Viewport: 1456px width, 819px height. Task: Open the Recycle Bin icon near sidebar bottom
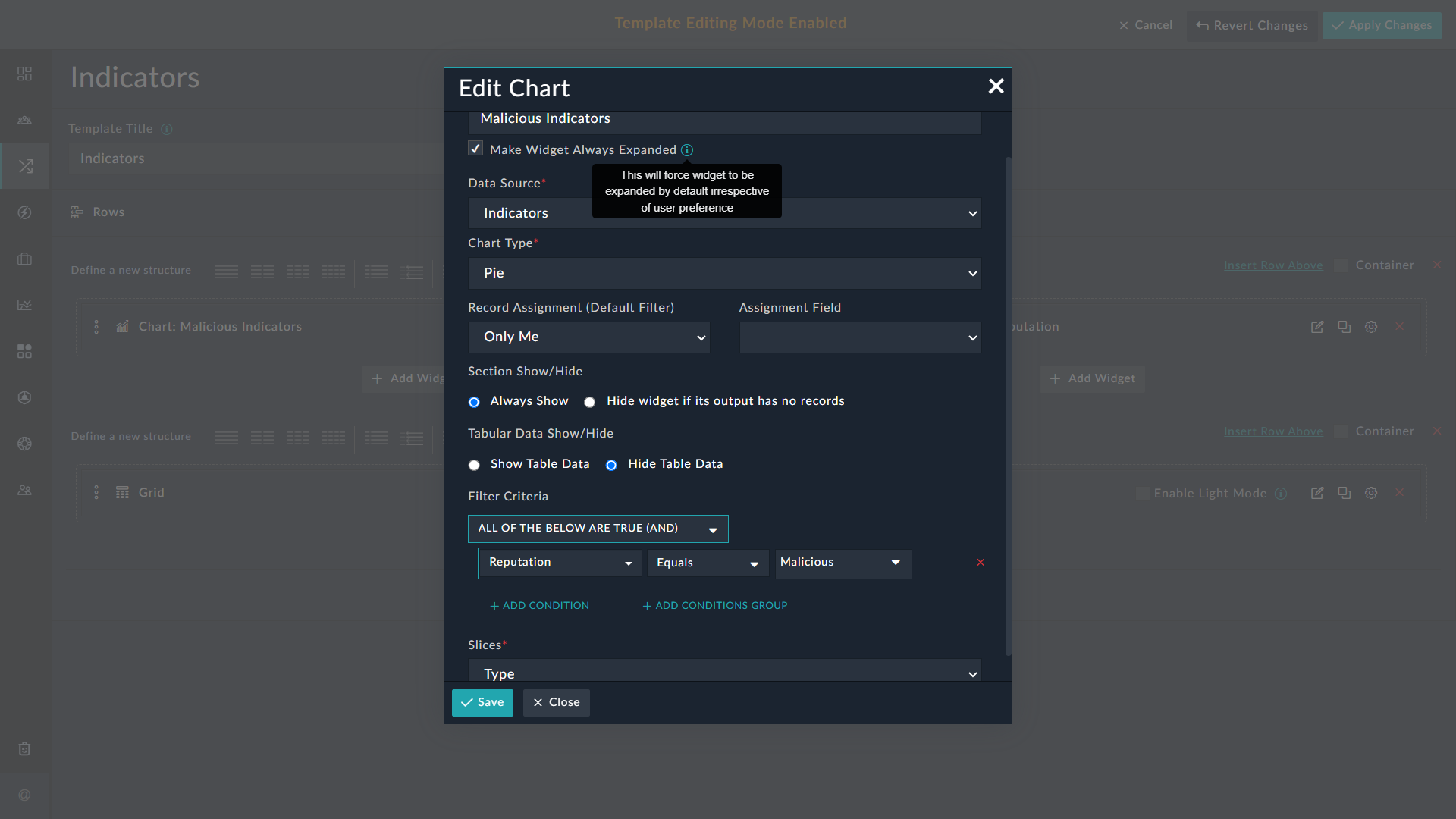[24, 748]
